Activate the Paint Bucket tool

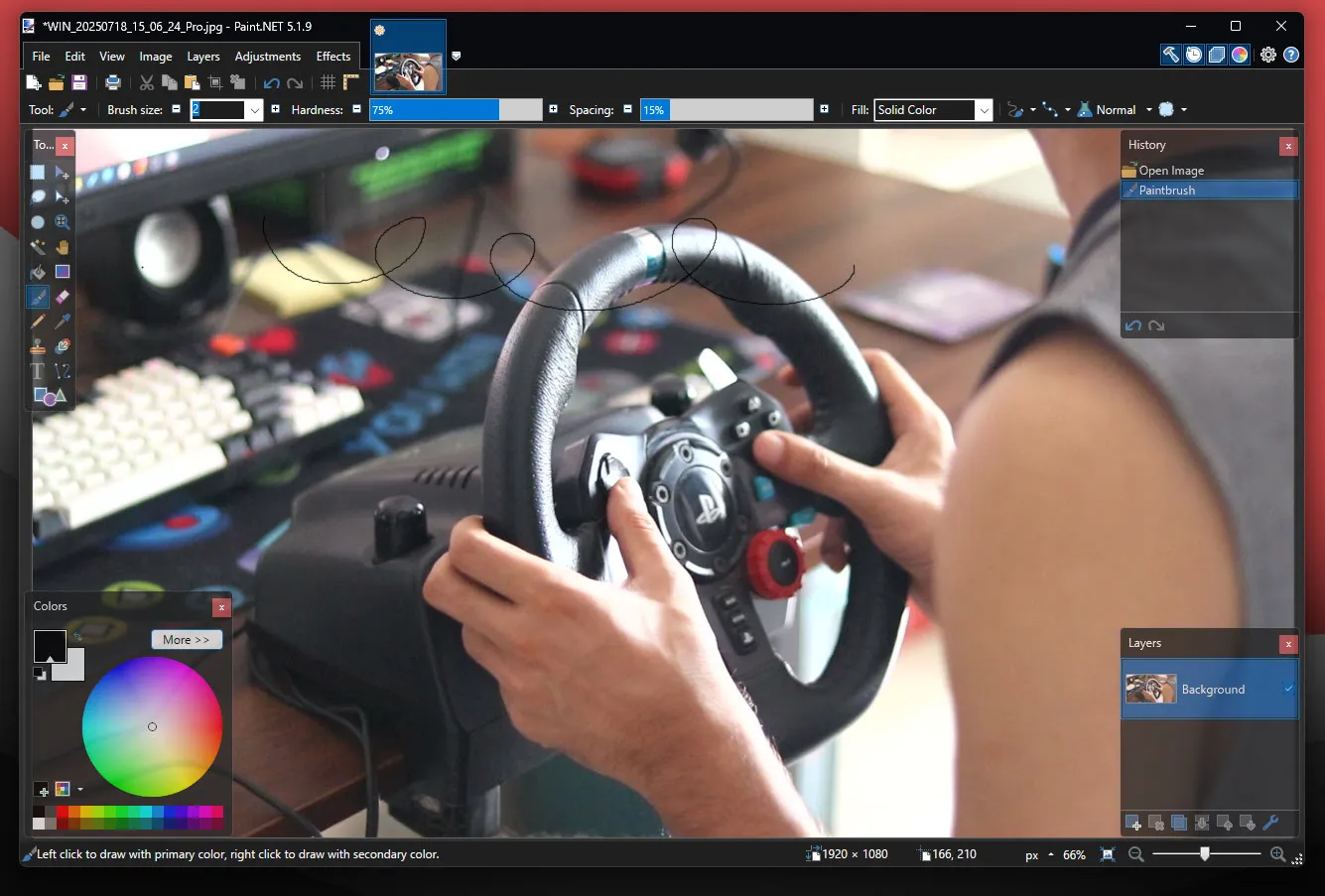click(x=37, y=271)
